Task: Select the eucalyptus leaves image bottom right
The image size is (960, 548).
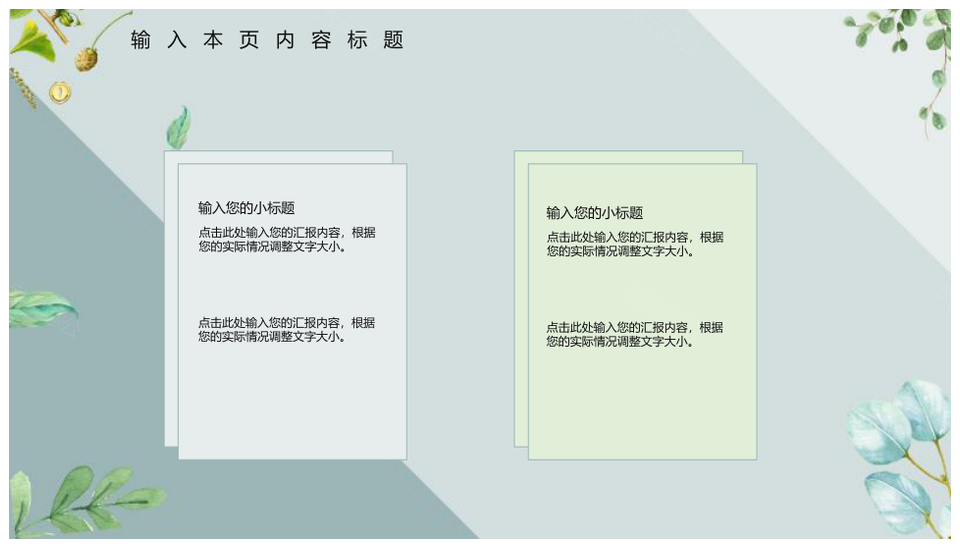Action: point(900,458)
